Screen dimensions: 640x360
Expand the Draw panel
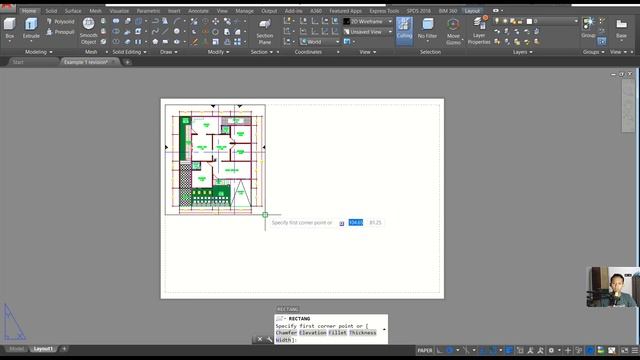pos(169,52)
